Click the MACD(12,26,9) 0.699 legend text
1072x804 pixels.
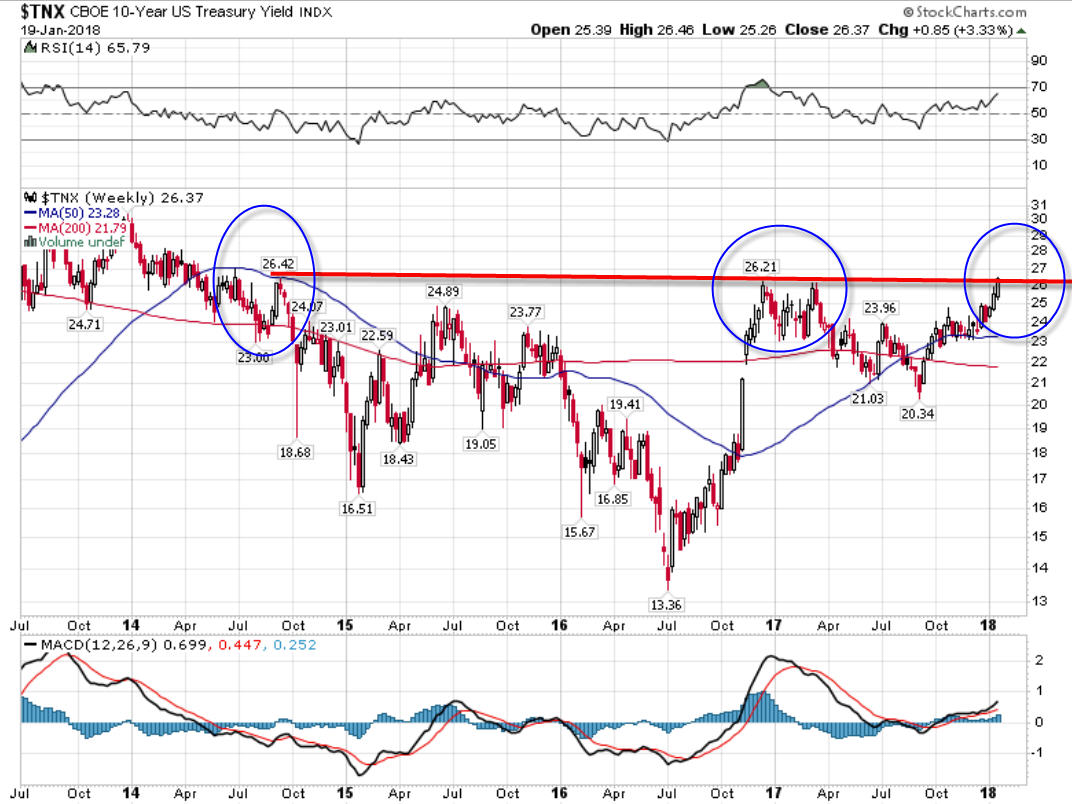[x=124, y=645]
